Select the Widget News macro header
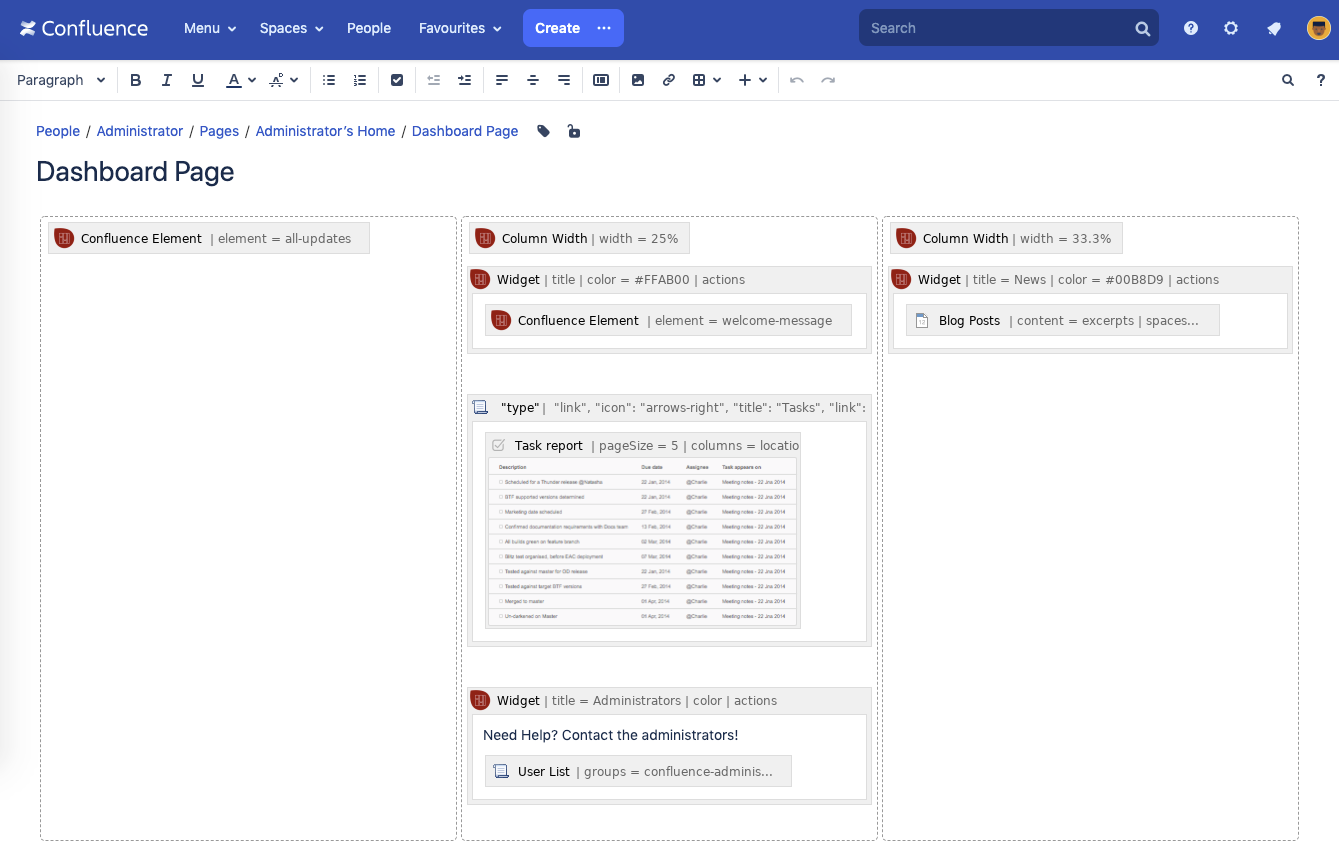The height and width of the screenshot is (867, 1339). [1090, 280]
